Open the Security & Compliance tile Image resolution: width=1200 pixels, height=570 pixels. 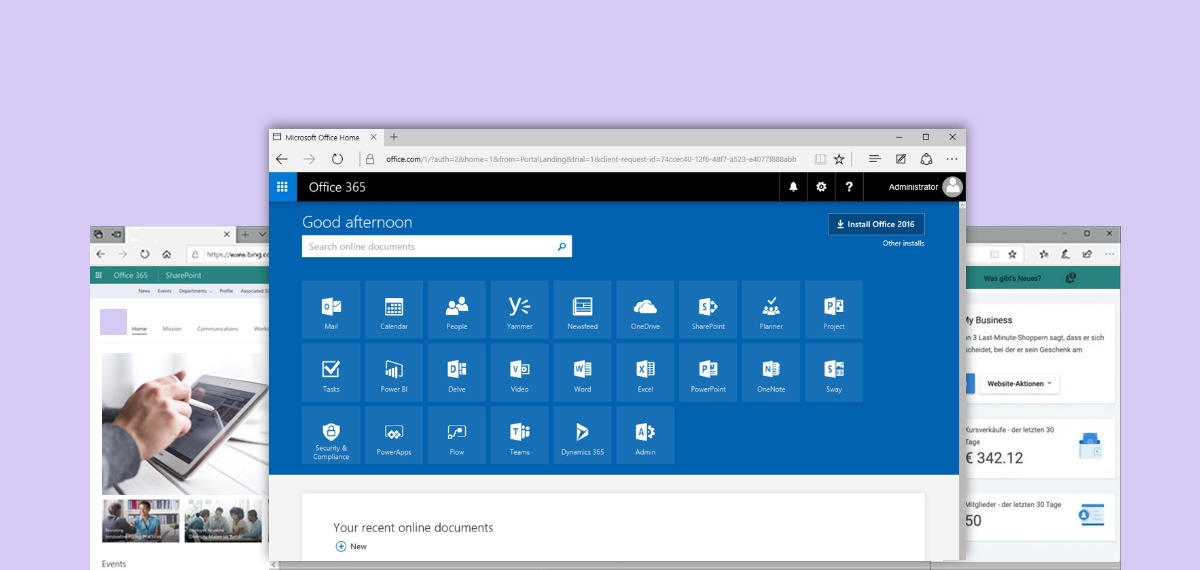331,435
